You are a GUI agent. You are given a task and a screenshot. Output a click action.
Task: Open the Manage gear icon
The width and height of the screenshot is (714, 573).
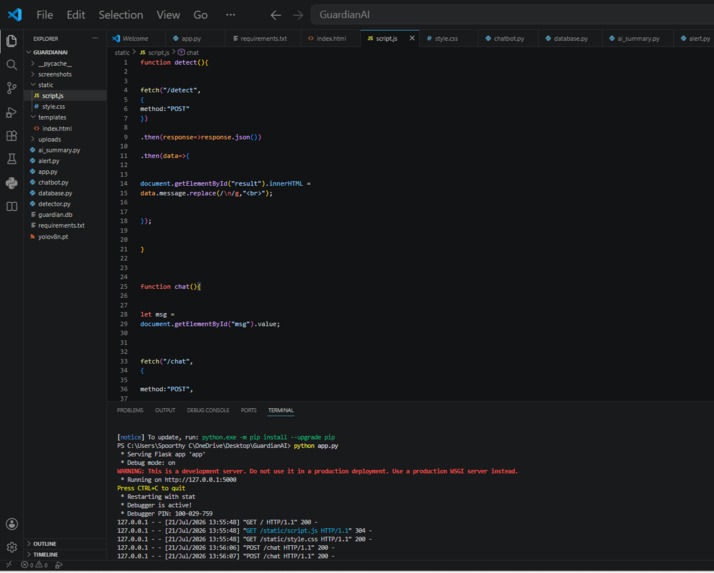coord(12,547)
